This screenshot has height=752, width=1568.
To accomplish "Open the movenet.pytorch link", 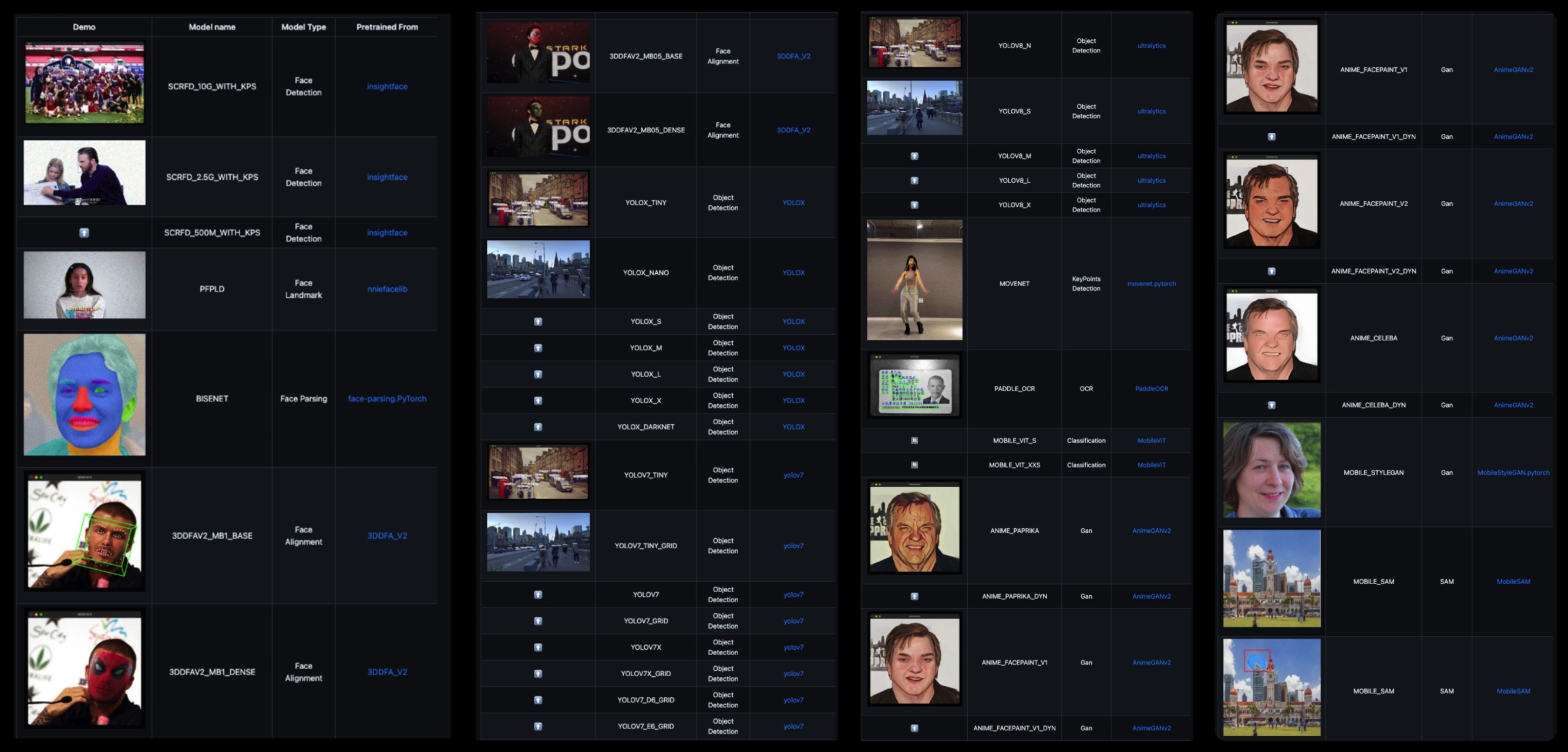I will pyautogui.click(x=1151, y=284).
